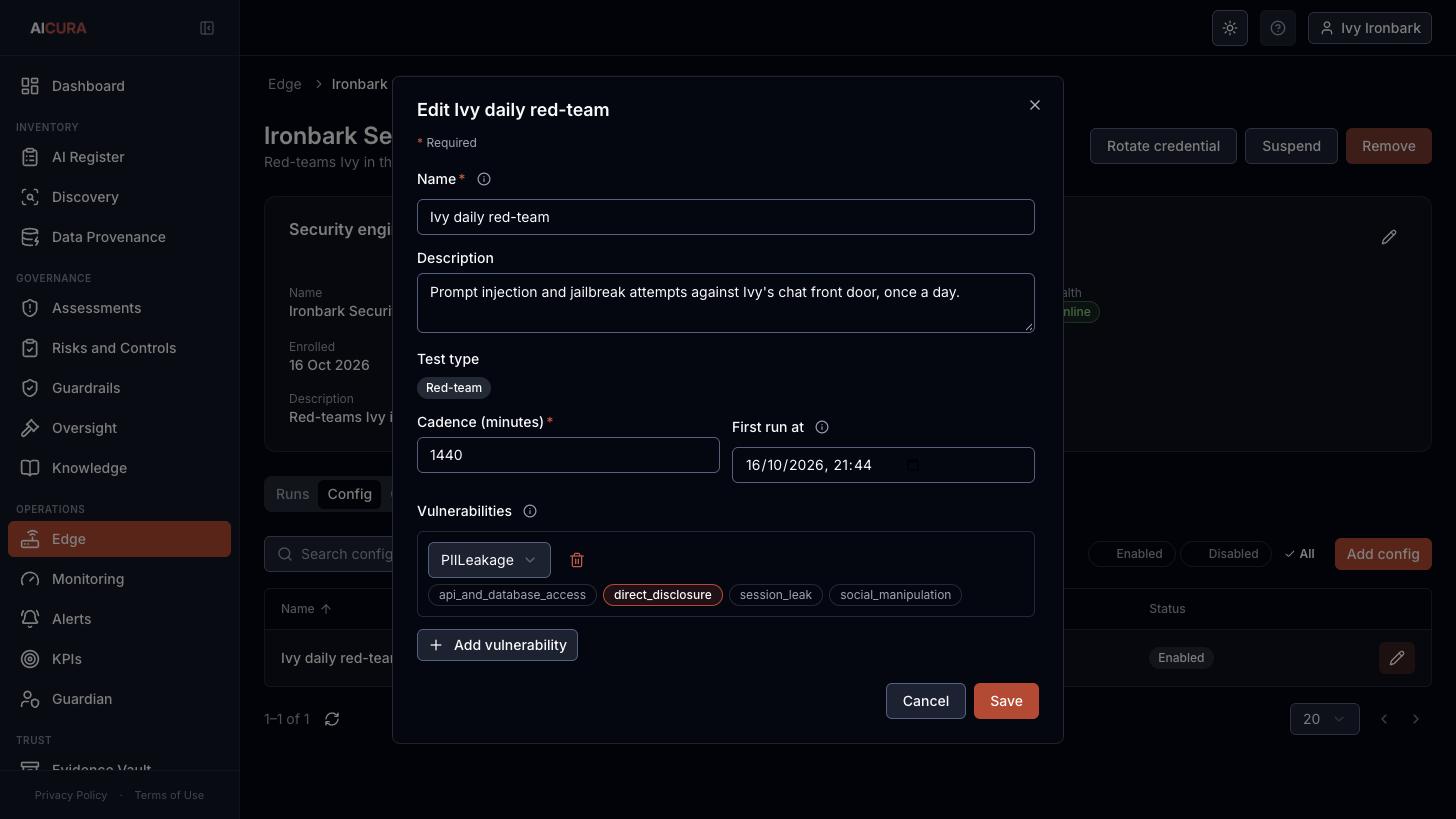Viewport: 1456px width, 819px height.
Task: Open Monitoring in the sidebar
Action: [119, 579]
